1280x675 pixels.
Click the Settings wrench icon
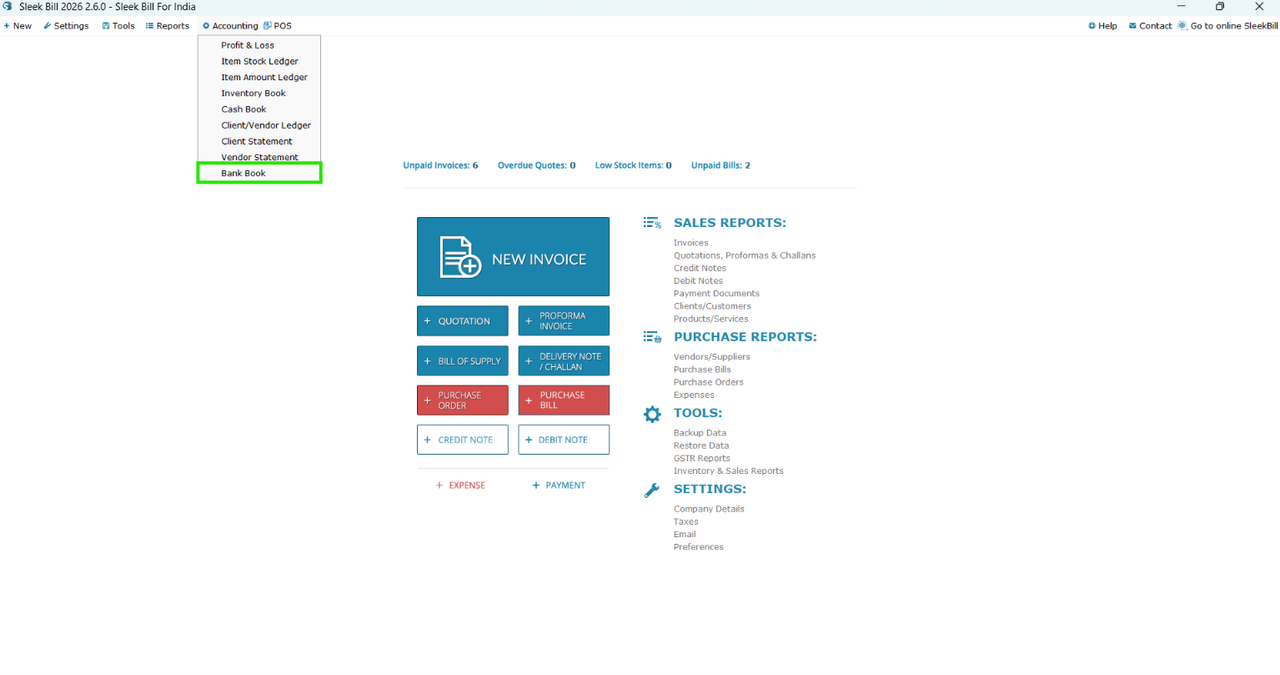[652, 490]
